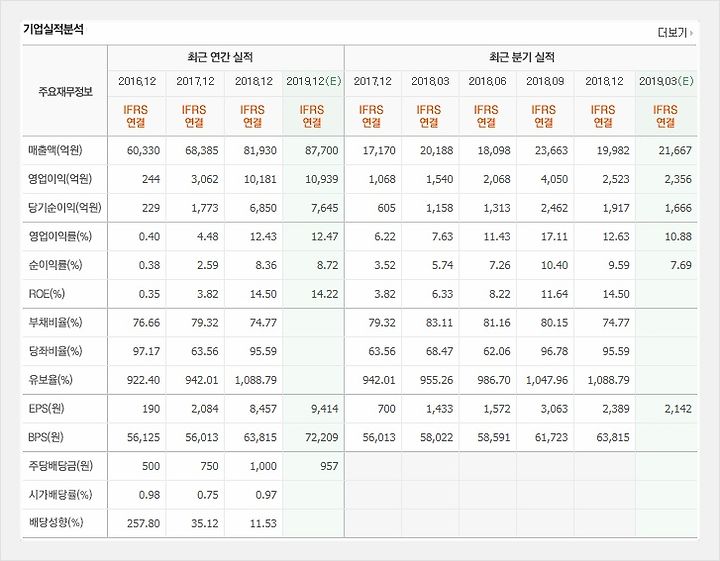Click quick ratio value 97.17
The height and width of the screenshot is (561, 720).
(146, 352)
